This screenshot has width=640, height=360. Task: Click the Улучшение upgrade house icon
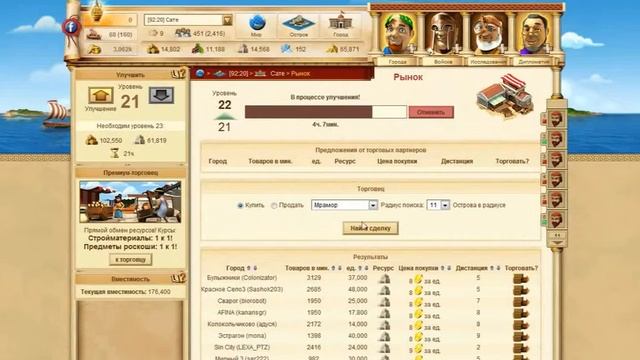coord(100,96)
